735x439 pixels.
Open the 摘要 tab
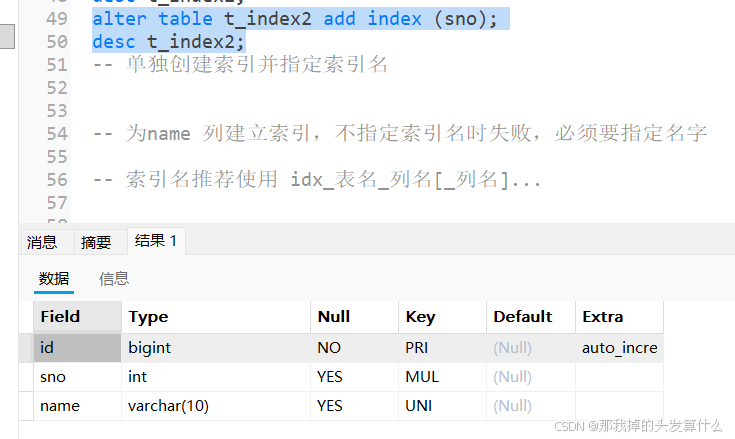pyautogui.click(x=100, y=242)
